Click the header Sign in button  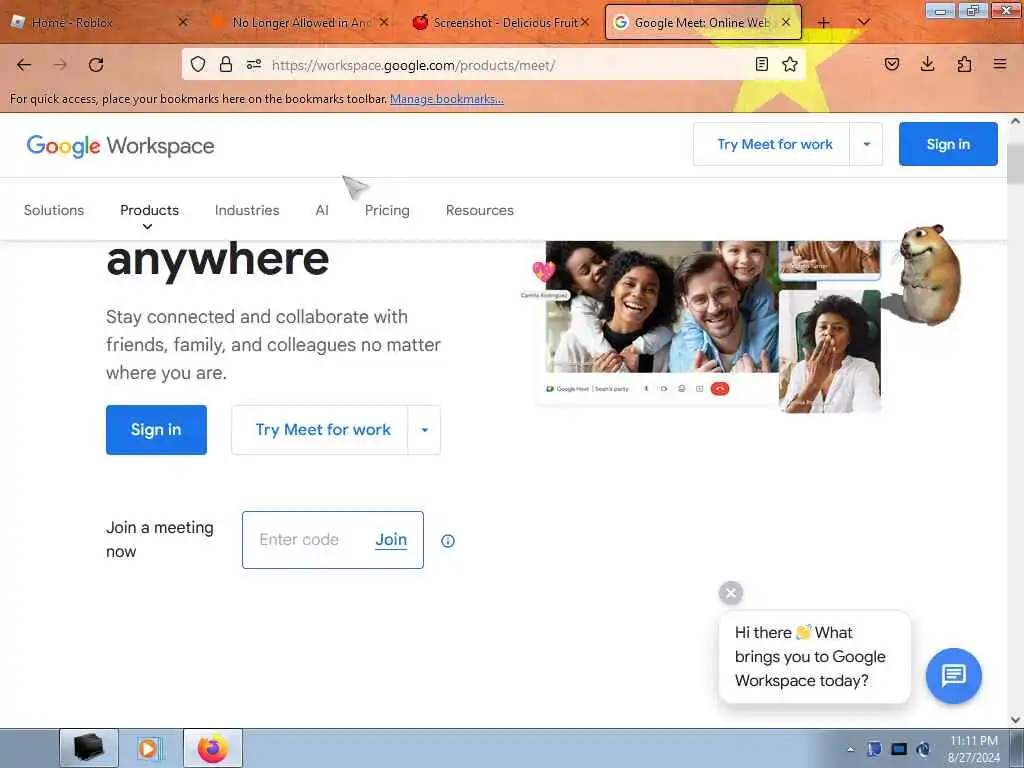948,144
